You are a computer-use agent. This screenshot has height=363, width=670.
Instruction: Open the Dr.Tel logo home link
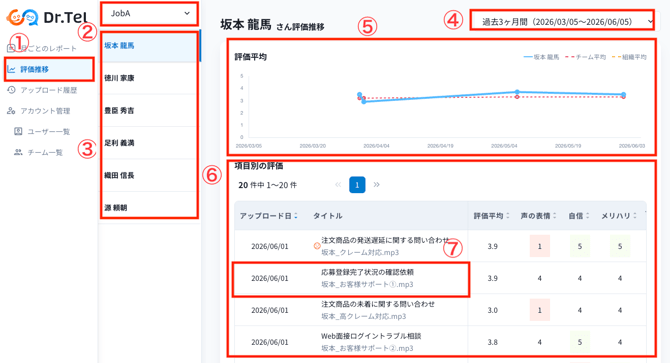(47, 17)
